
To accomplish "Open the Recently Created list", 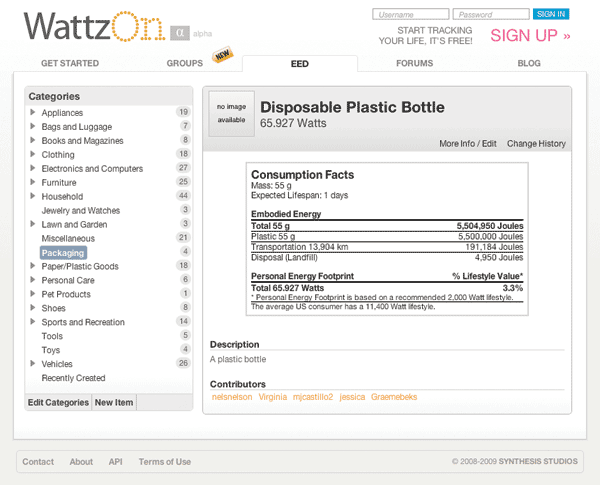I will point(73,378).
